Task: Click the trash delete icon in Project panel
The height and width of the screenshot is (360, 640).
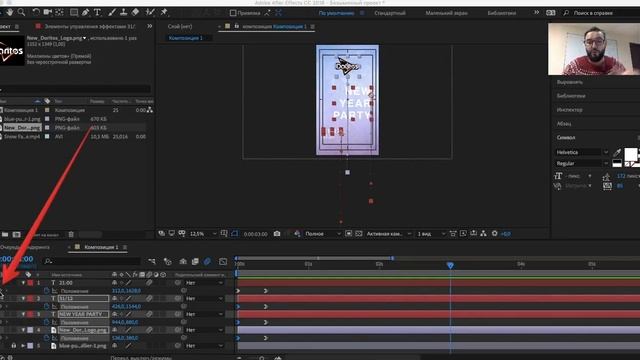Action: click(71, 234)
